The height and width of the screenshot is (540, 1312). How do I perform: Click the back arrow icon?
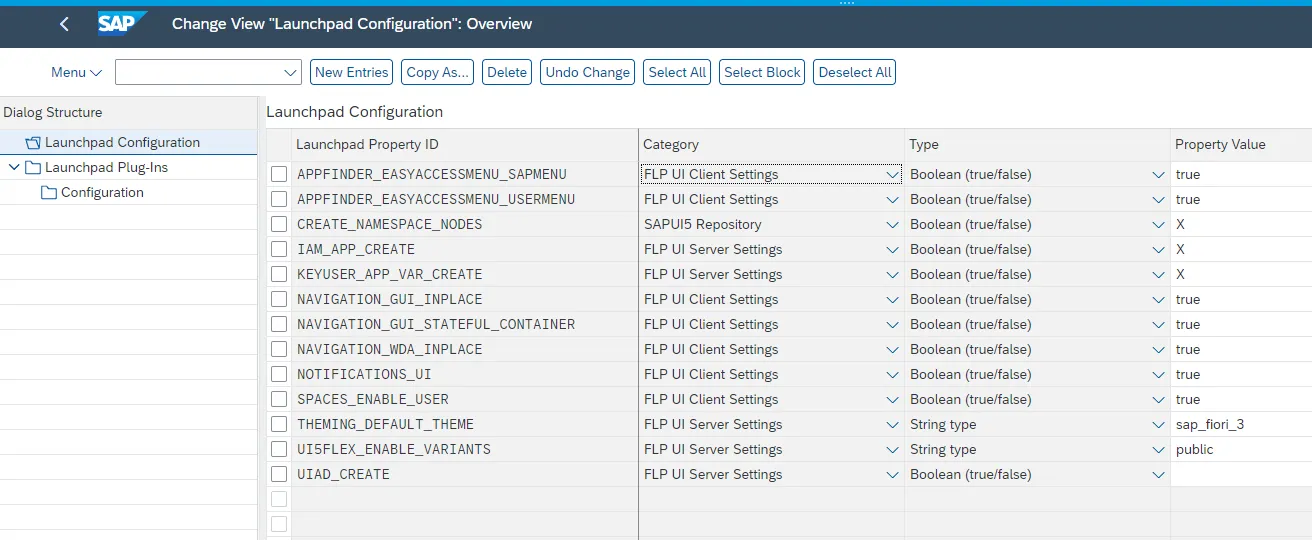click(x=65, y=24)
